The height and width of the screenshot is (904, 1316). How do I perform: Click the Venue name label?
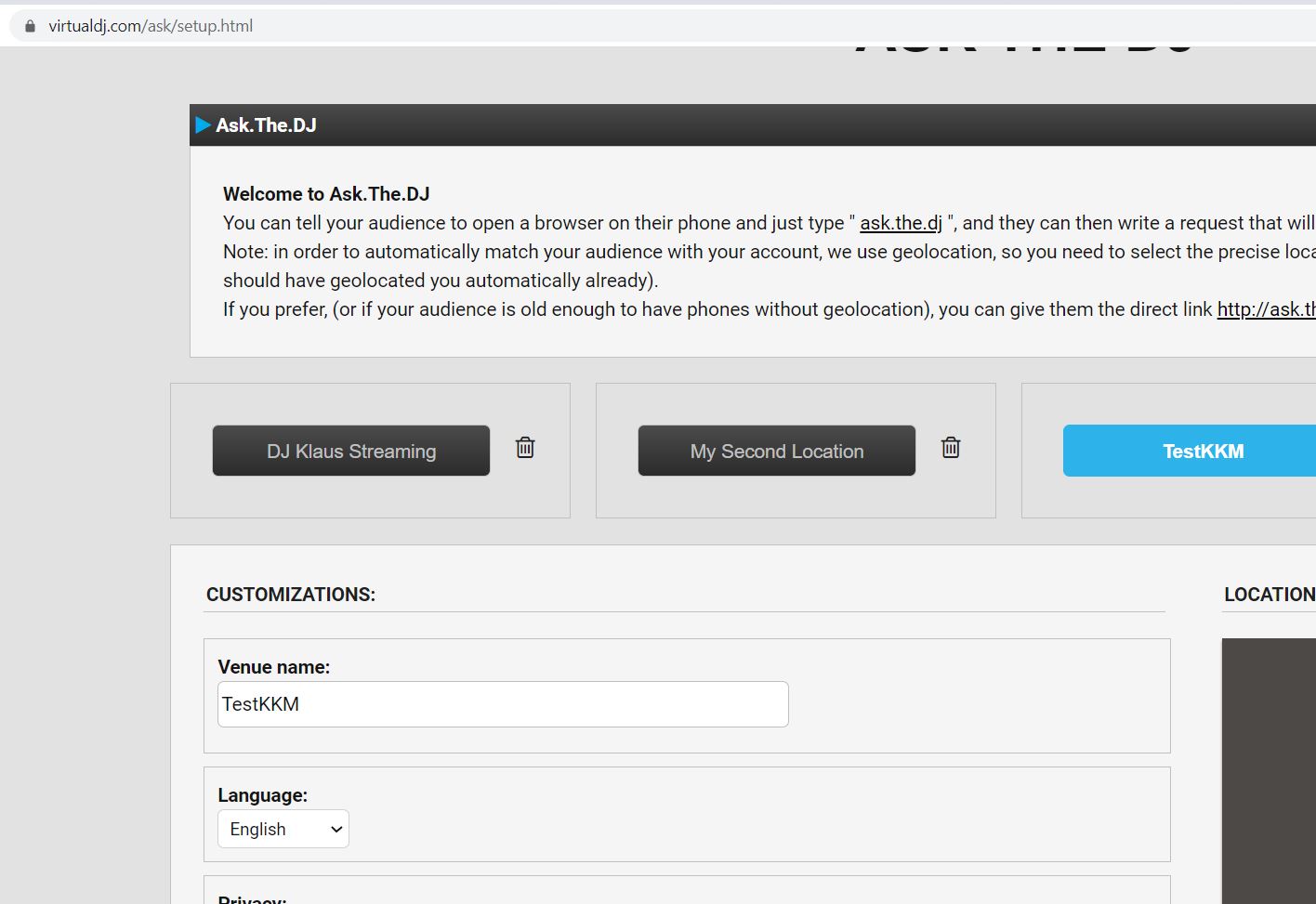click(x=274, y=667)
